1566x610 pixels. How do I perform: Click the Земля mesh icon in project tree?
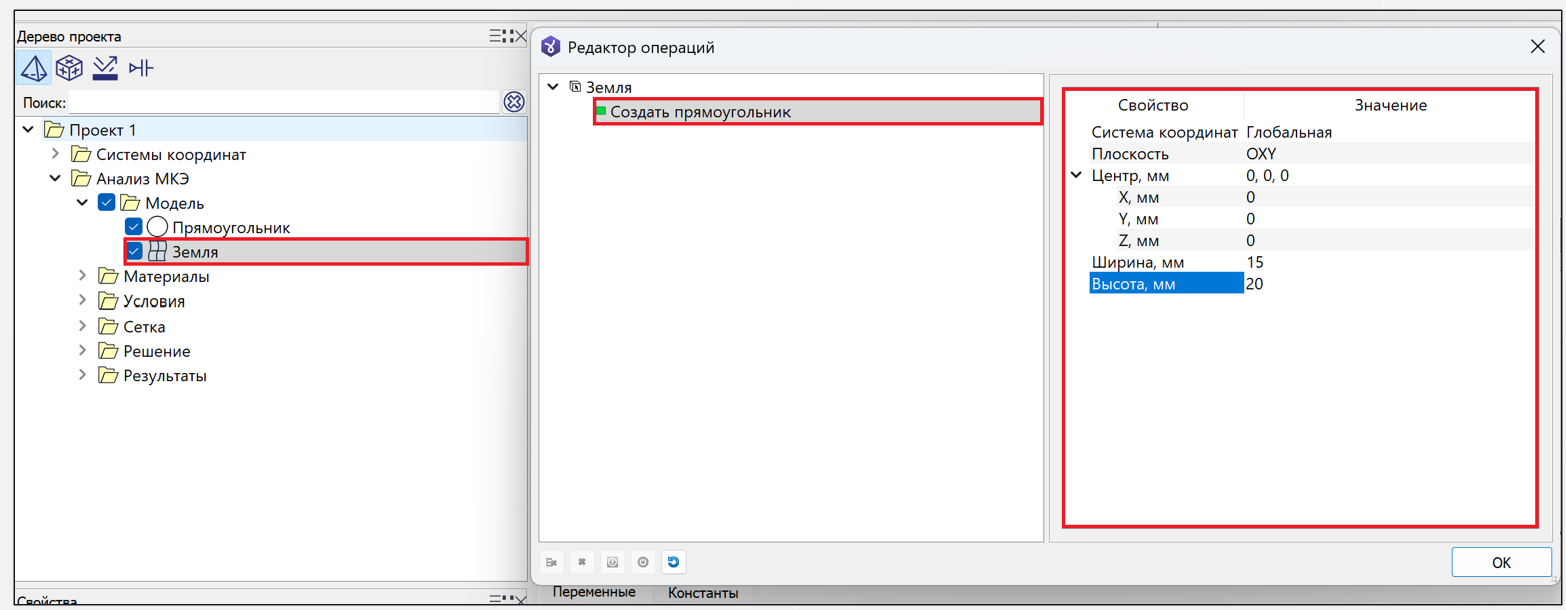coord(157,252)
